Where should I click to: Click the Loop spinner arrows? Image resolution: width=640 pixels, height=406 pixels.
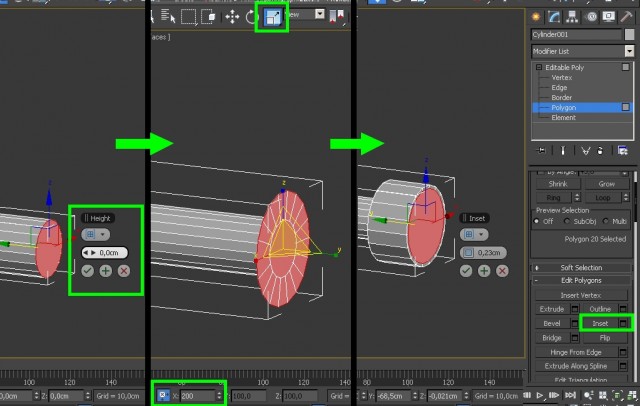click(x=626, y=197)
